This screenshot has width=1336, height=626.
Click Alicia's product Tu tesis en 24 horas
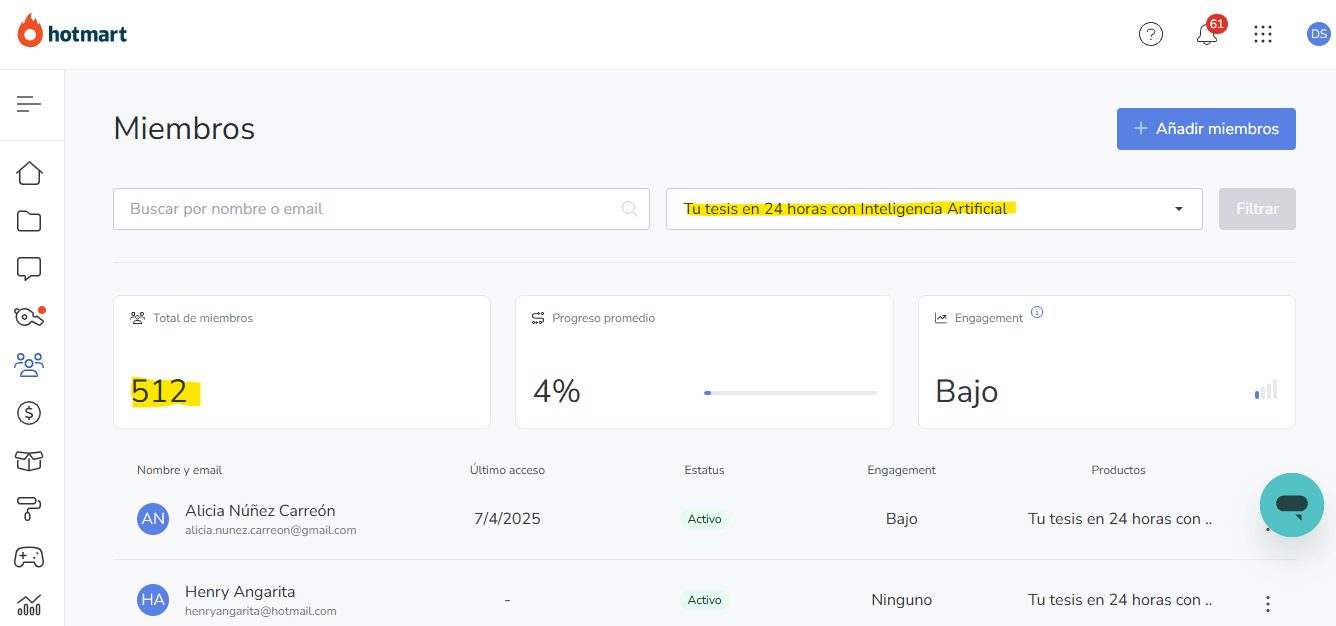[1120, 519]
